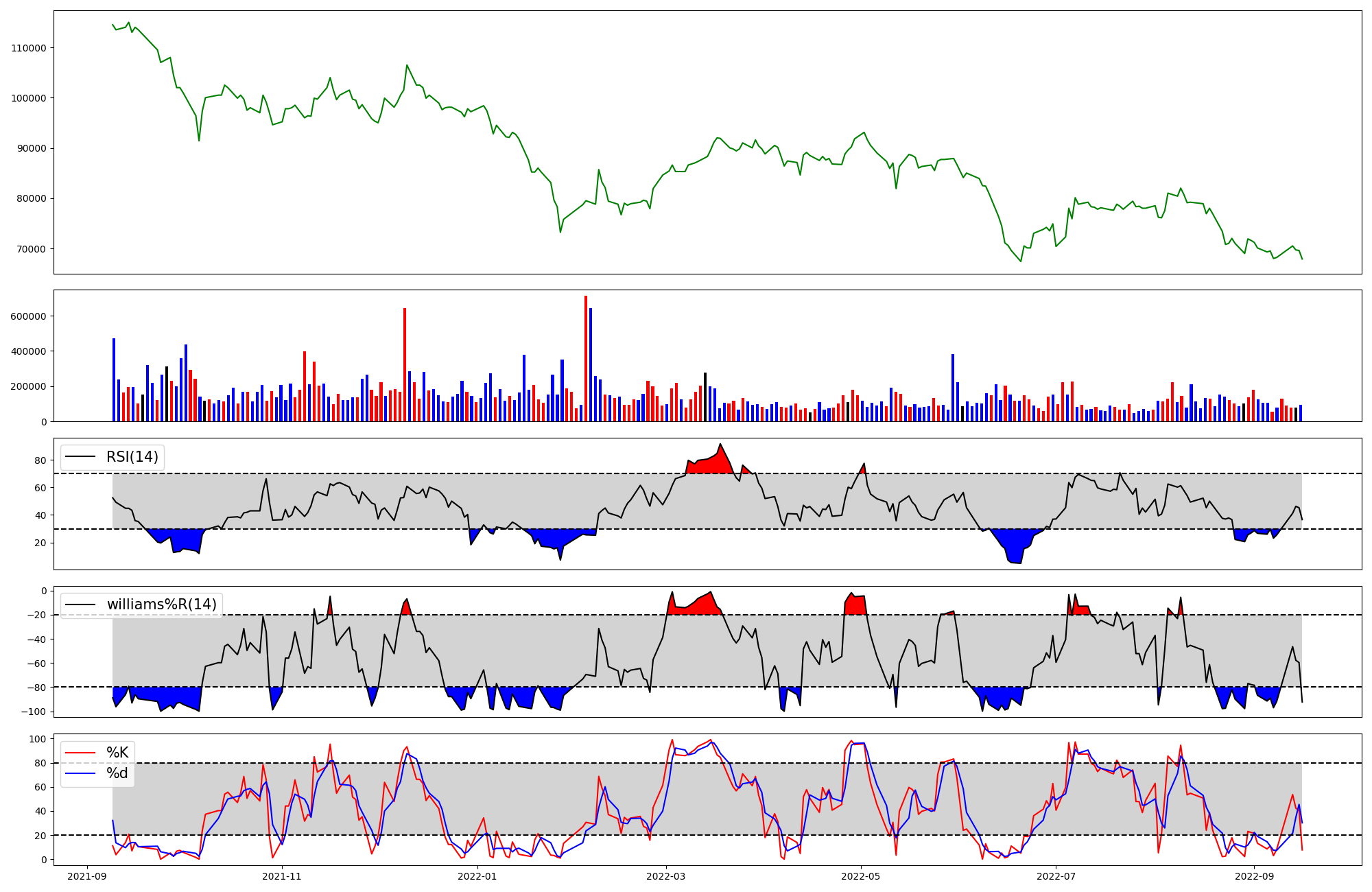Screen dimensions: 1372x892
Task: Click the 2022-09 date tick label
Action: tap(1254, 876)
